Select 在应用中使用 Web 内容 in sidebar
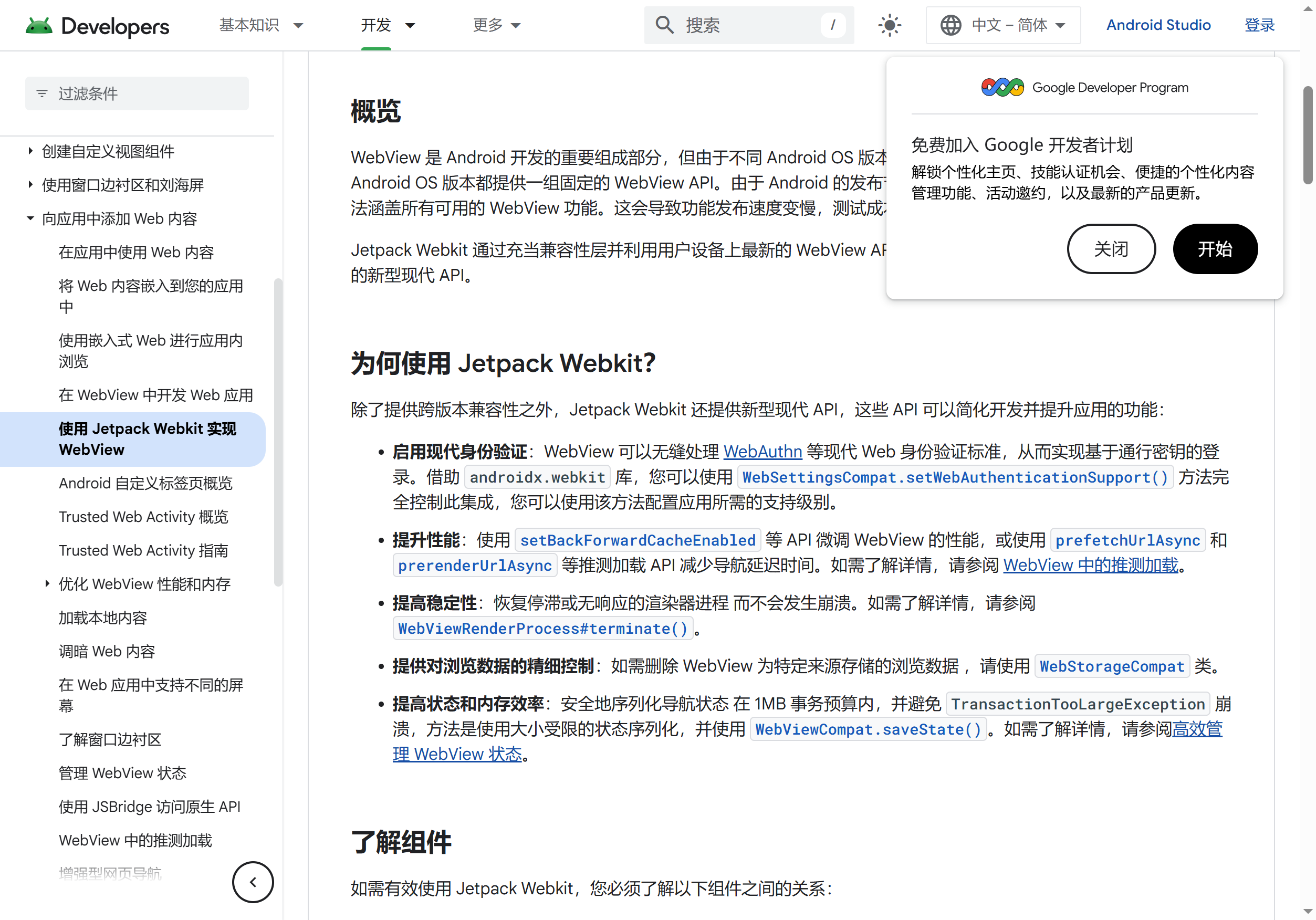The width and height of the screenshot is (1316, 920). [x=137, y=252]
